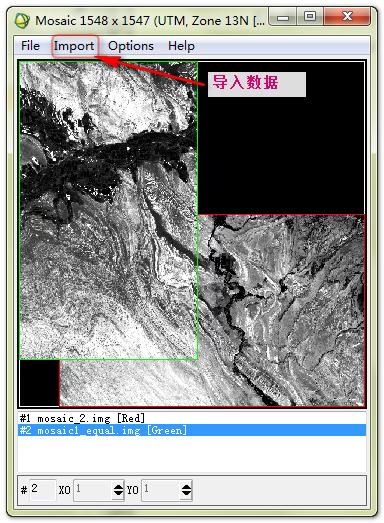The height and width of the screenshot is (523, 384).
Task: Minimize the Mosaic window
Action: click(283, 17)
